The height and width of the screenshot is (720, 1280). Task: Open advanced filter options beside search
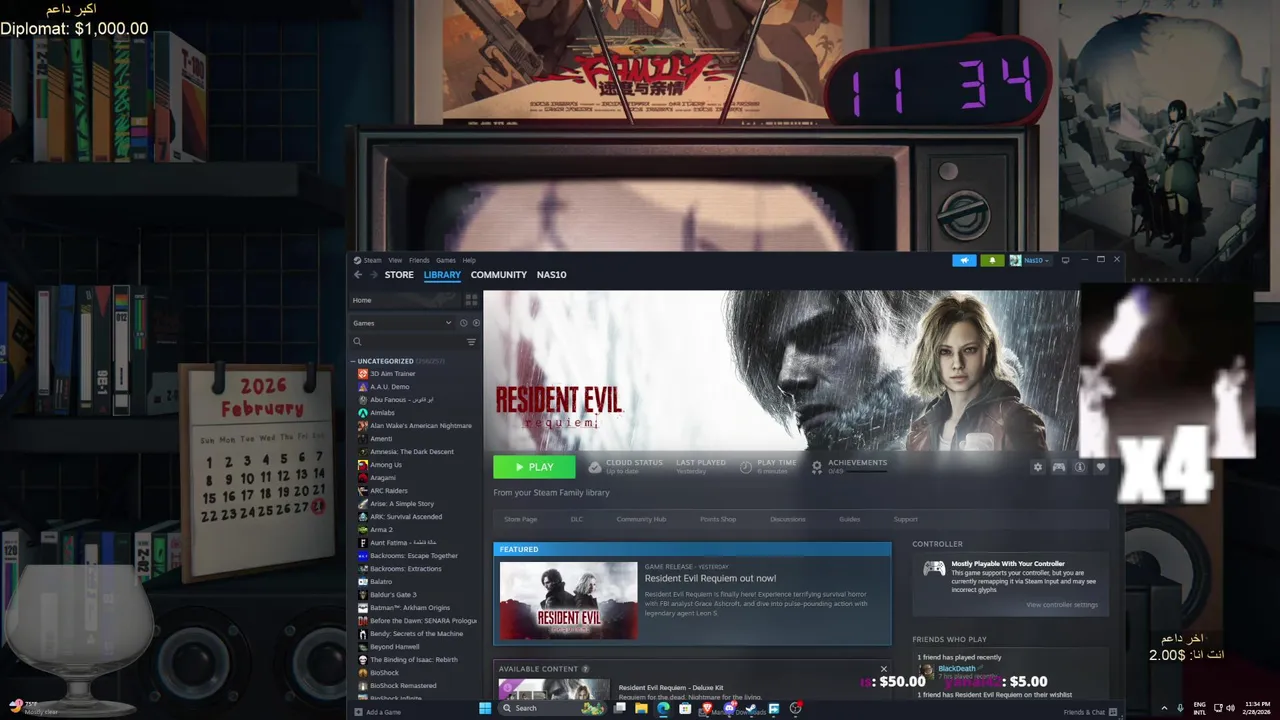(472, 342)
